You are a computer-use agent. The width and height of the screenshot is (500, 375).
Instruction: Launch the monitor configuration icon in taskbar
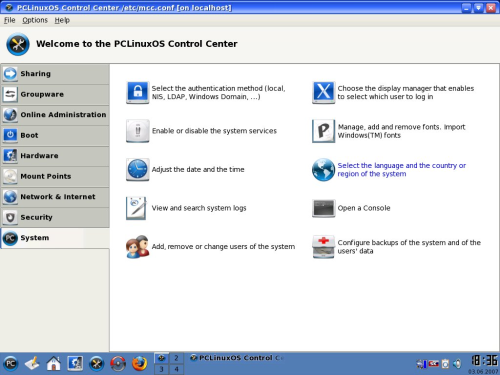pos(75,363)
